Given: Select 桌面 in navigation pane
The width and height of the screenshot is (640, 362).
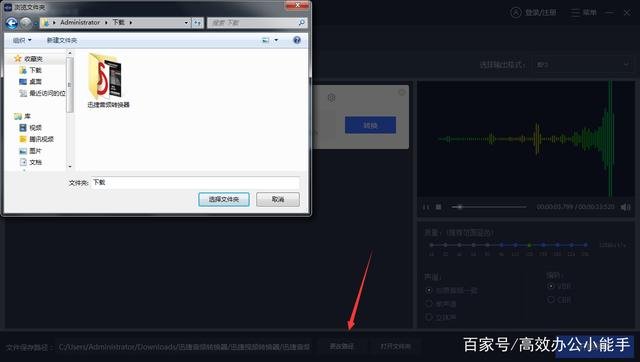Looking at the screenshot, I should click(31, 82).
